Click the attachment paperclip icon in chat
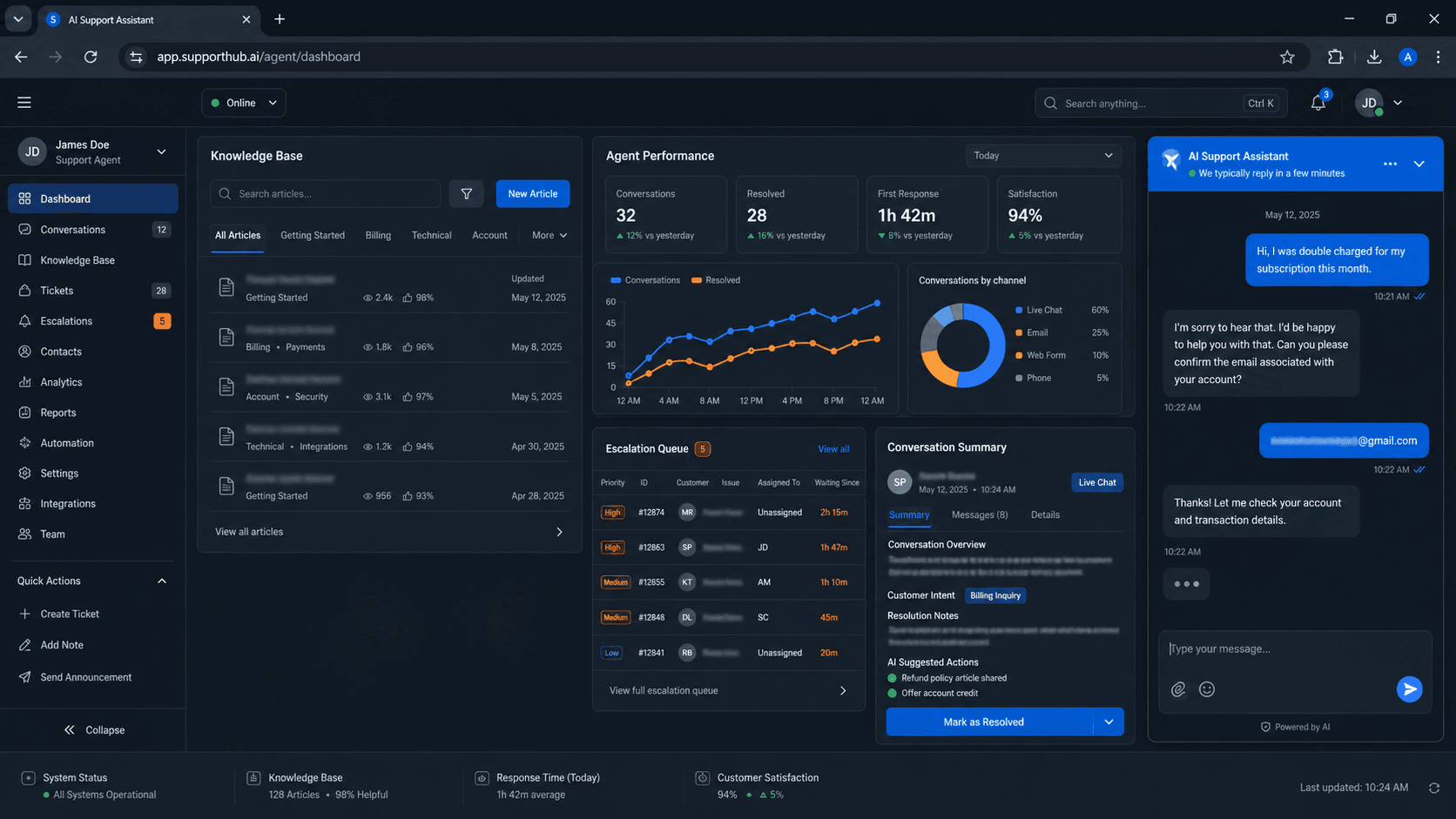The width and height of the screenshot is (1456, 819). (1178, 689)
